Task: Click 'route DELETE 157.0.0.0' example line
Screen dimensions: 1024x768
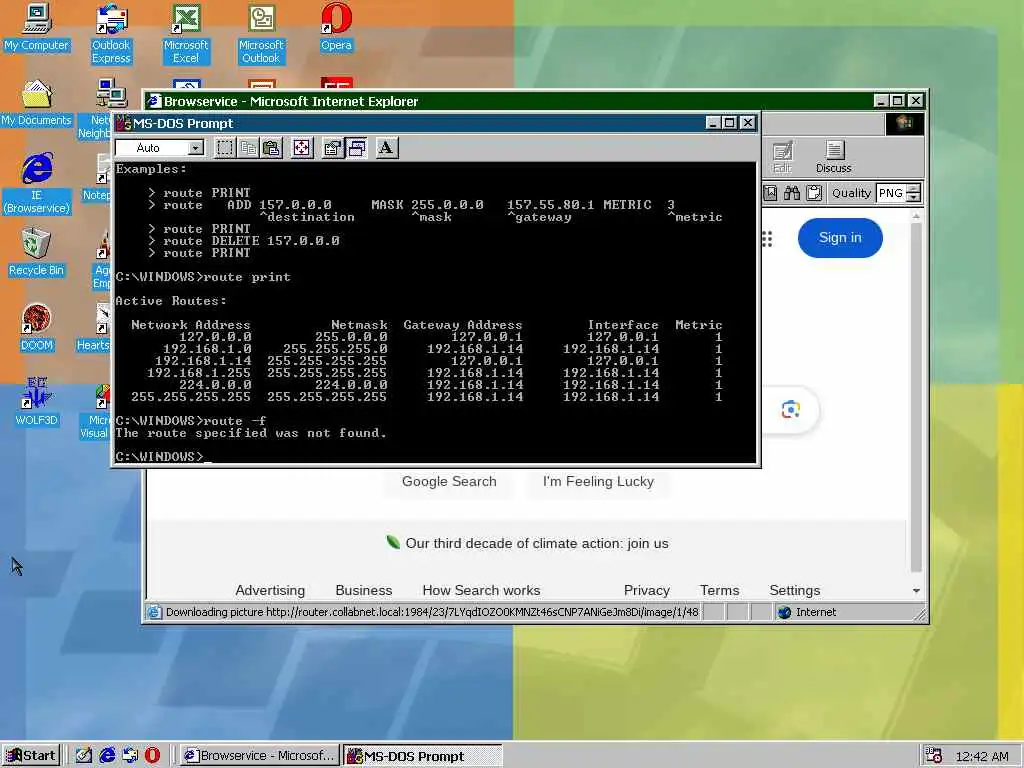Action: [251, 241]
